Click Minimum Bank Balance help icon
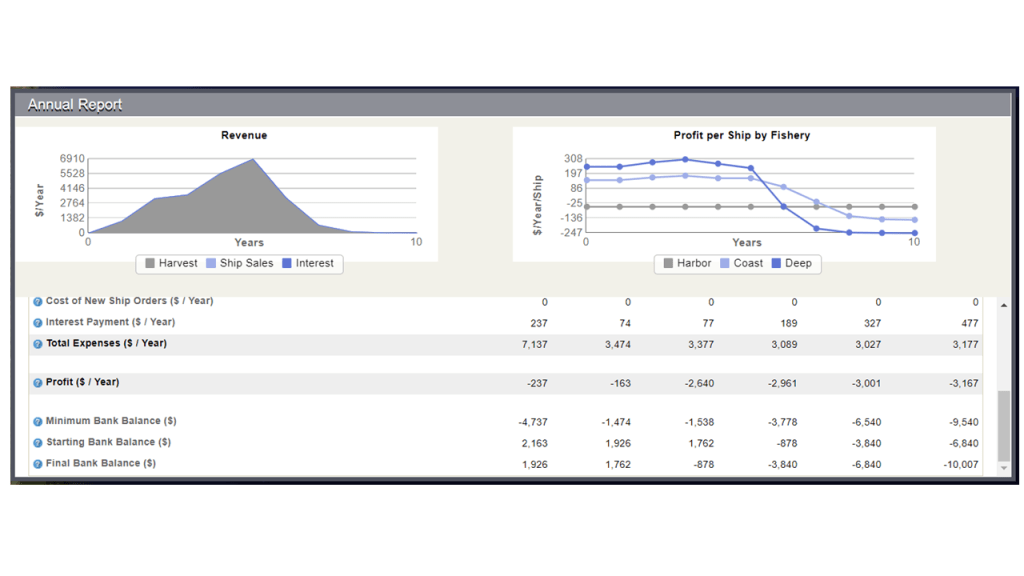The image size is (1024, 576). [x=38, y=422]
